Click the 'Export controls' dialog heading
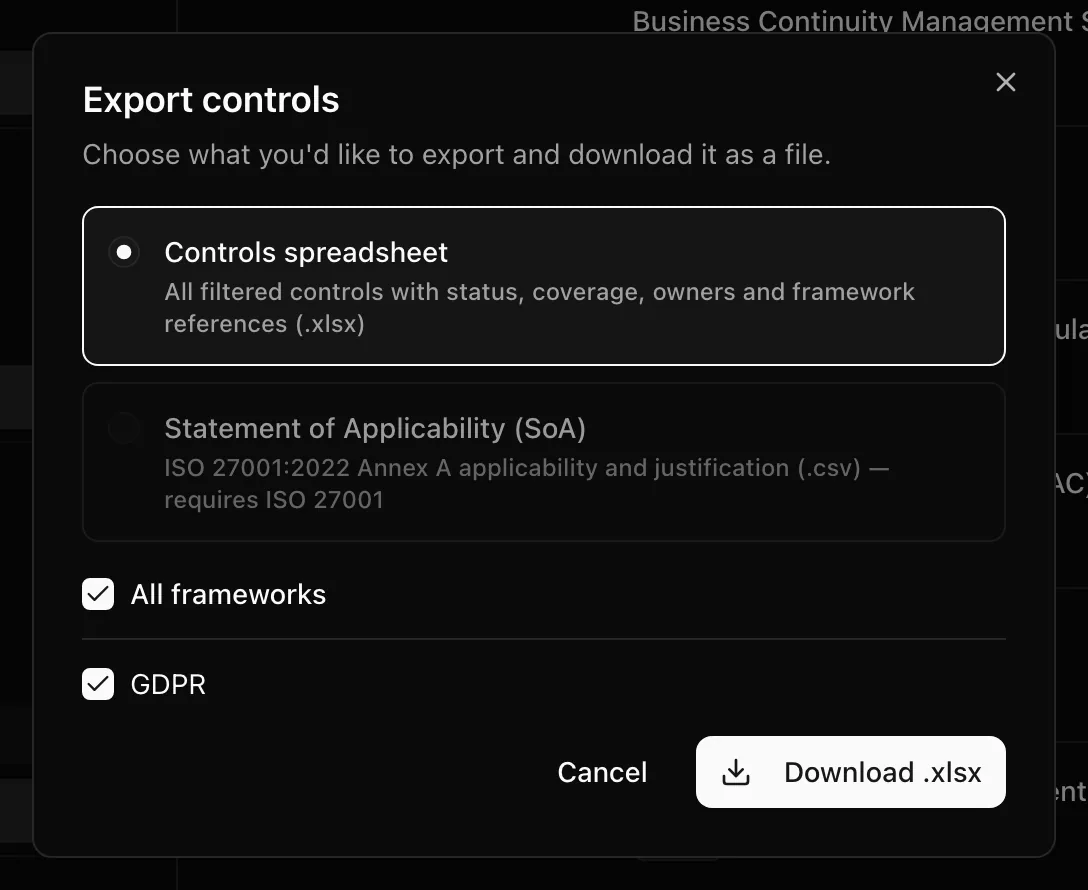The image size is (1088, 890). [x=211, y=100]
